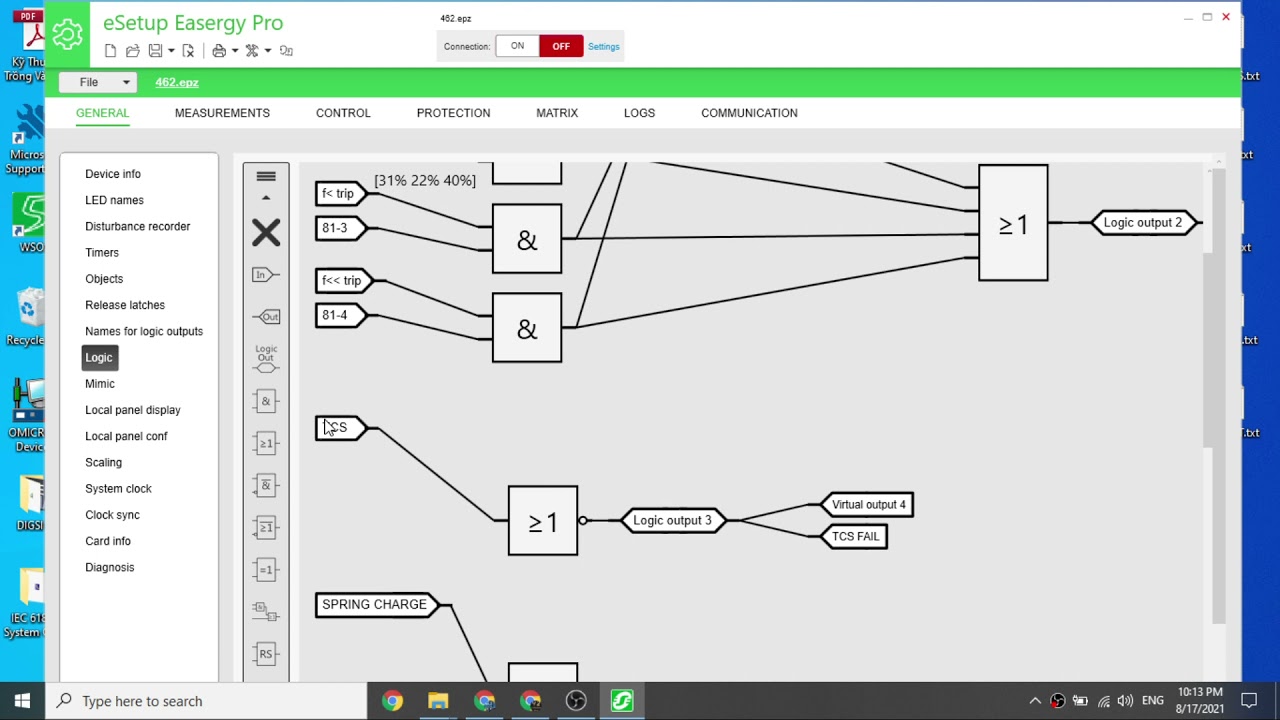Screen dimensions: 1280x720
Task: Open File Explorer from the taskbar
Action: 438,701
